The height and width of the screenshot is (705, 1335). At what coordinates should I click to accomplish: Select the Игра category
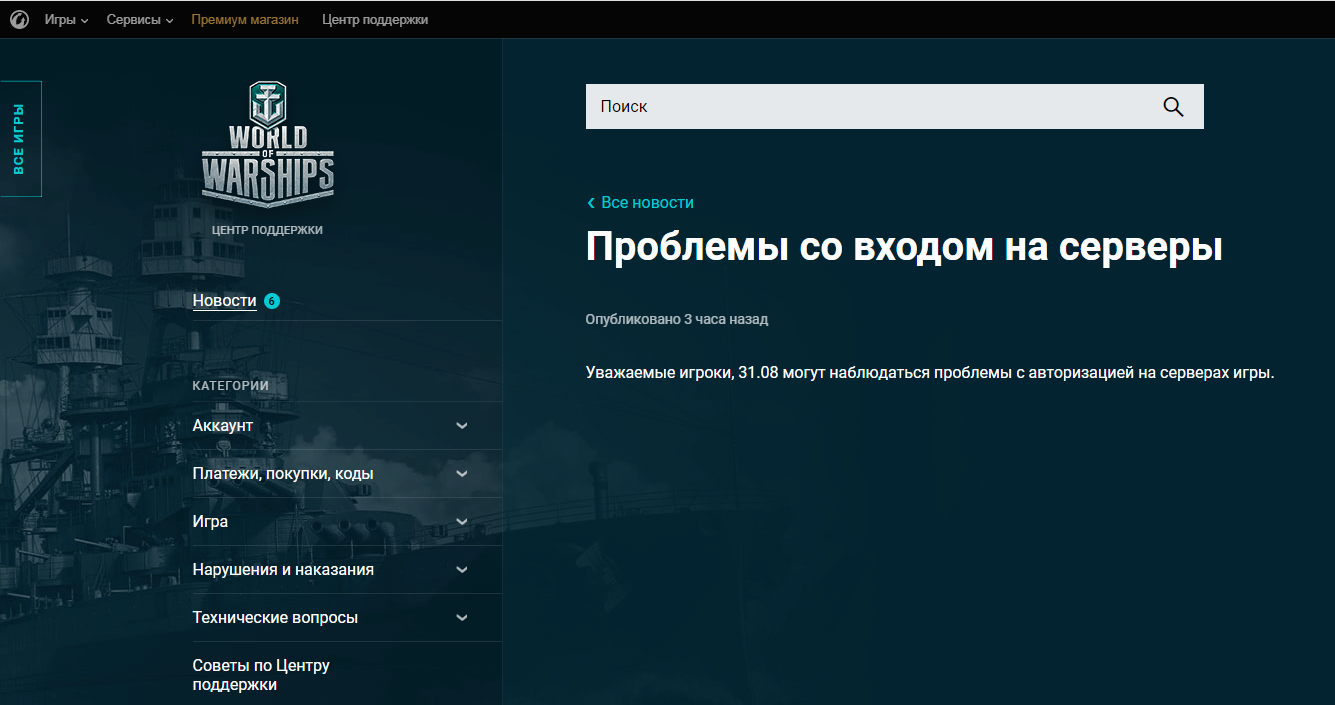(x=210, y=522)
